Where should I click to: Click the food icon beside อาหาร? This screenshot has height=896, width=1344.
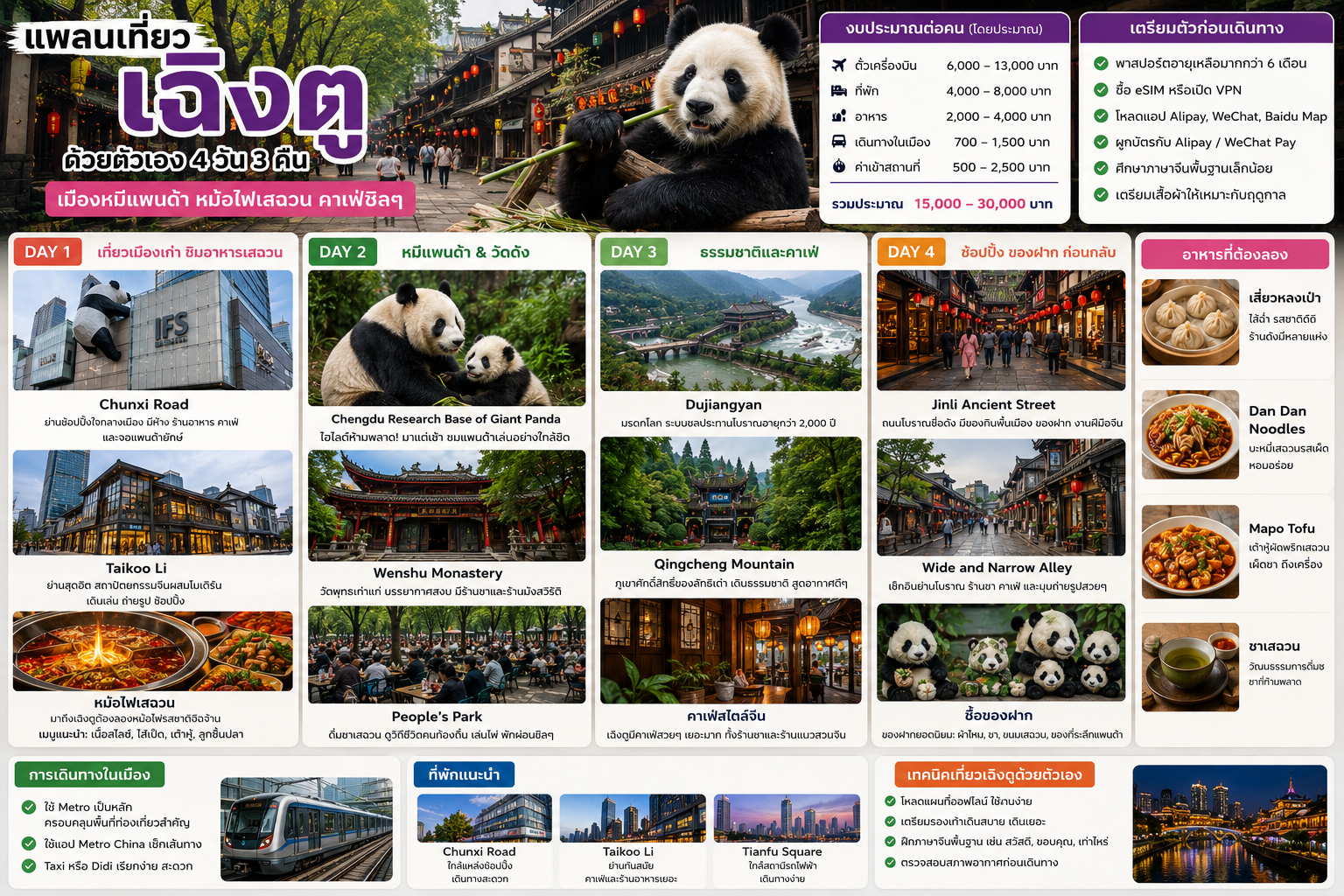[839, 115]
